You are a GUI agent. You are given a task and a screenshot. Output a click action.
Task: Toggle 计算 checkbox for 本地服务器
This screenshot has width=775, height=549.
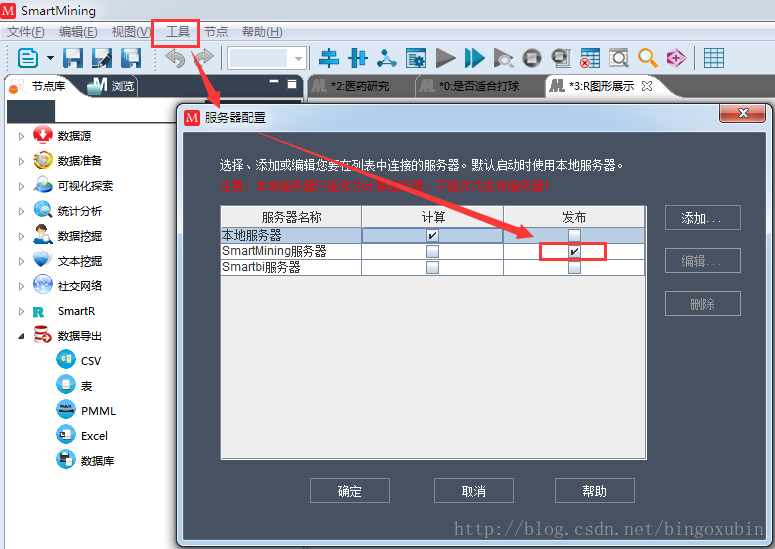click(x=432, y=235)
